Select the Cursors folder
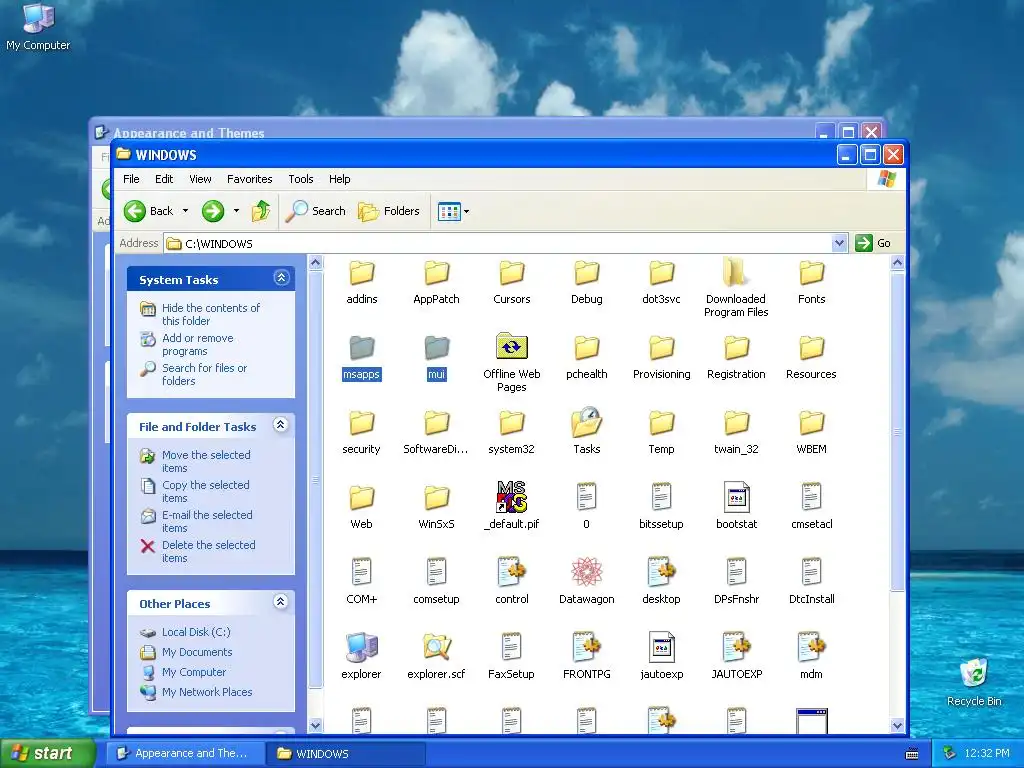The width and height of the screenshot is (1024, 768). [511, 282]
